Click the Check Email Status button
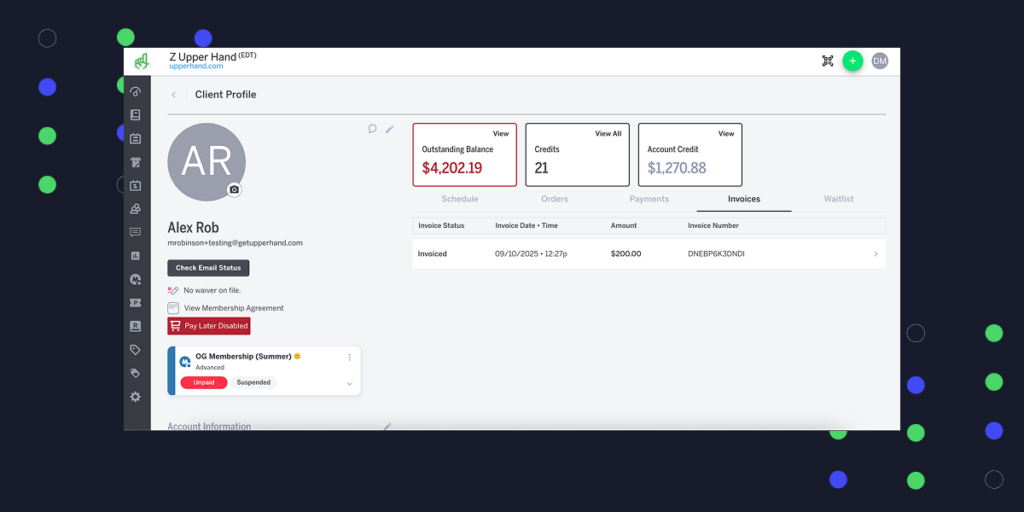This screenshot has width=1024, height=512. 208,268
